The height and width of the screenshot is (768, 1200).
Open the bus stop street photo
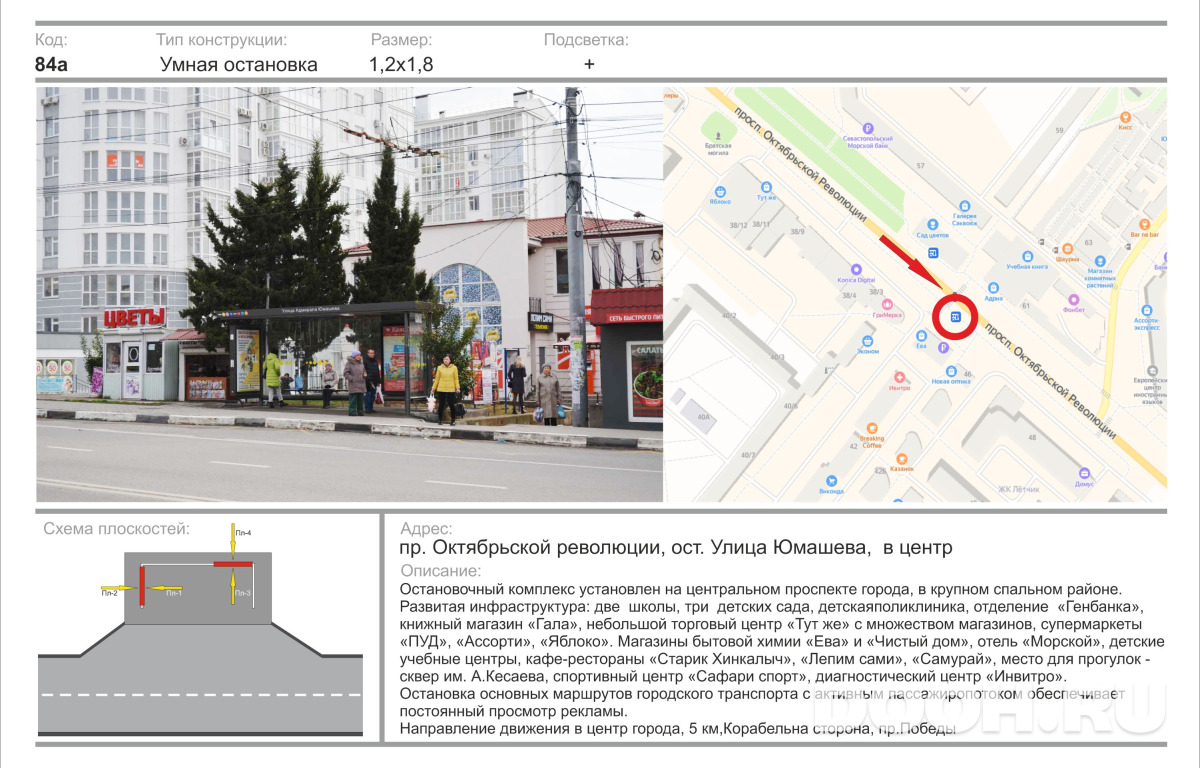click(x=350, y=294)
